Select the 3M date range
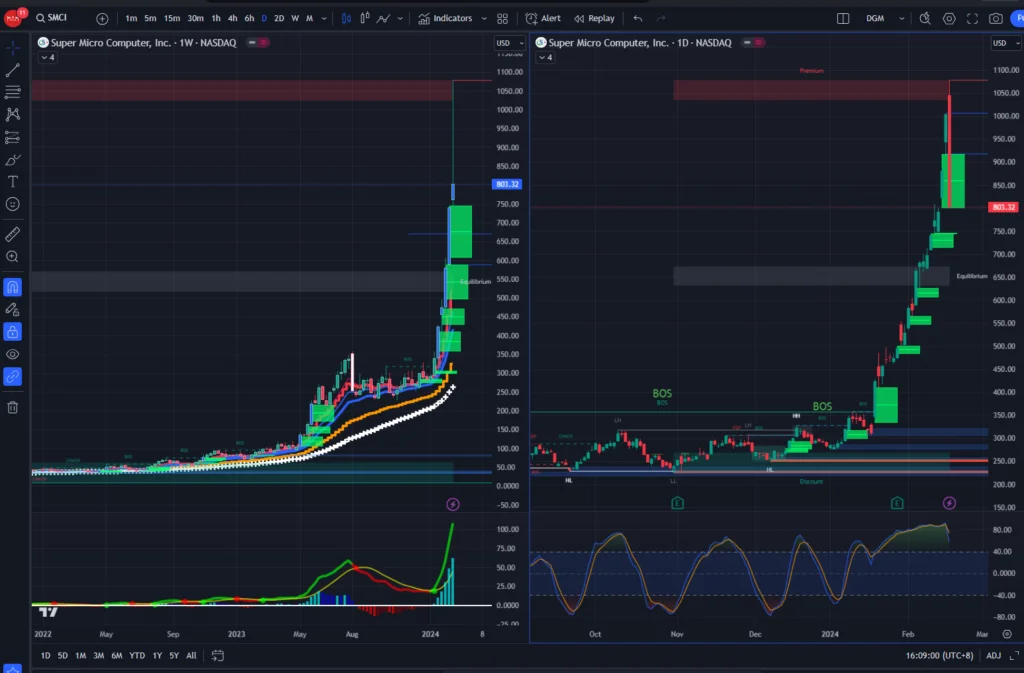 (99, 655)
